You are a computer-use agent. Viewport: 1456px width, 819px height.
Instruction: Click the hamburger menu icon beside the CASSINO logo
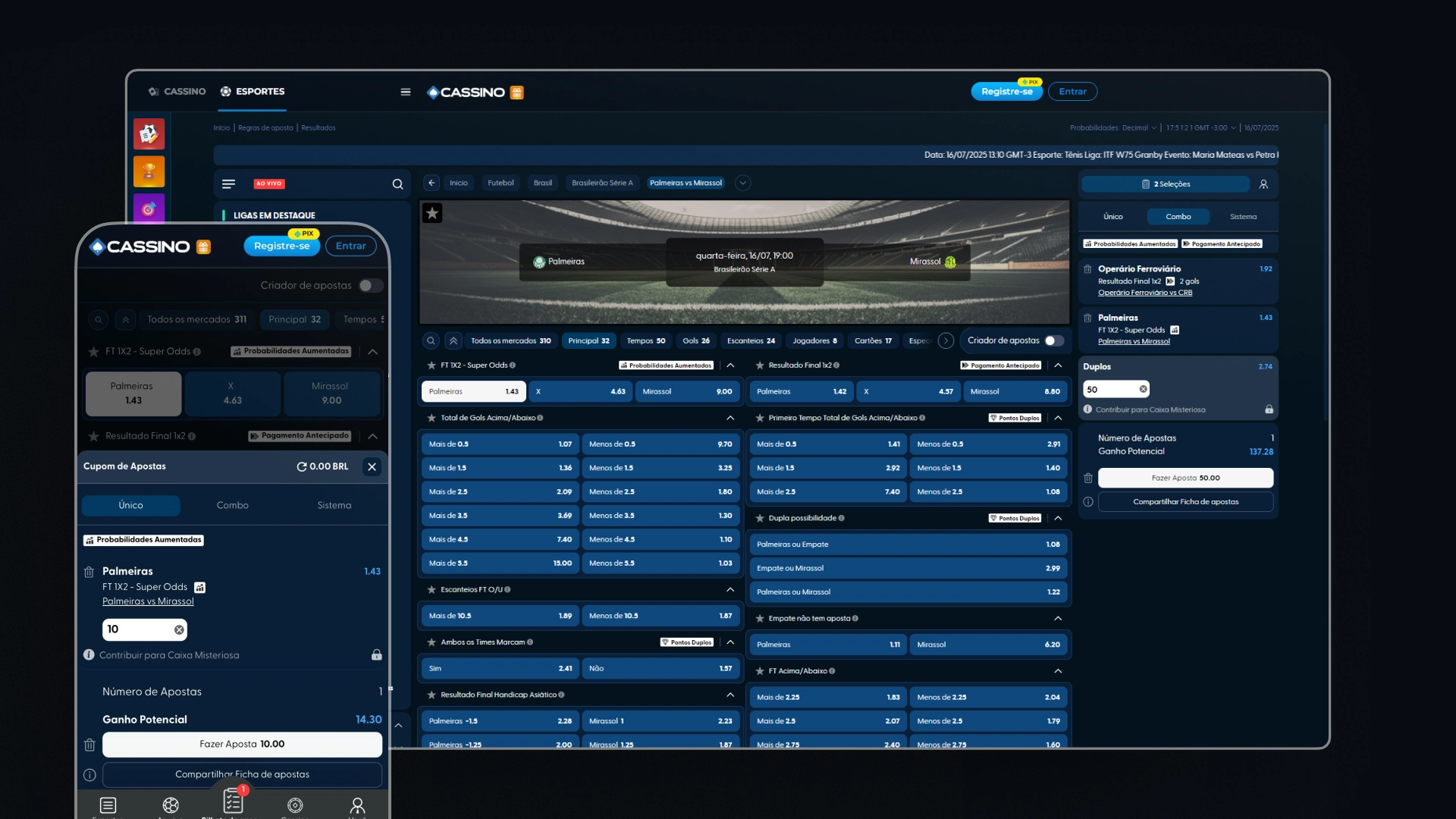(406, 92)
